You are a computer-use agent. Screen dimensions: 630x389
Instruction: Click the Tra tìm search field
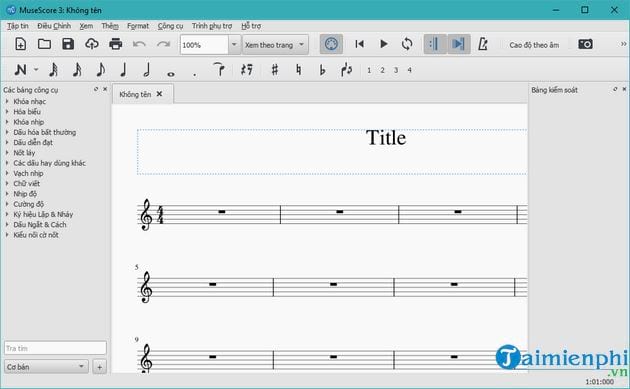(x=55, y=348)
